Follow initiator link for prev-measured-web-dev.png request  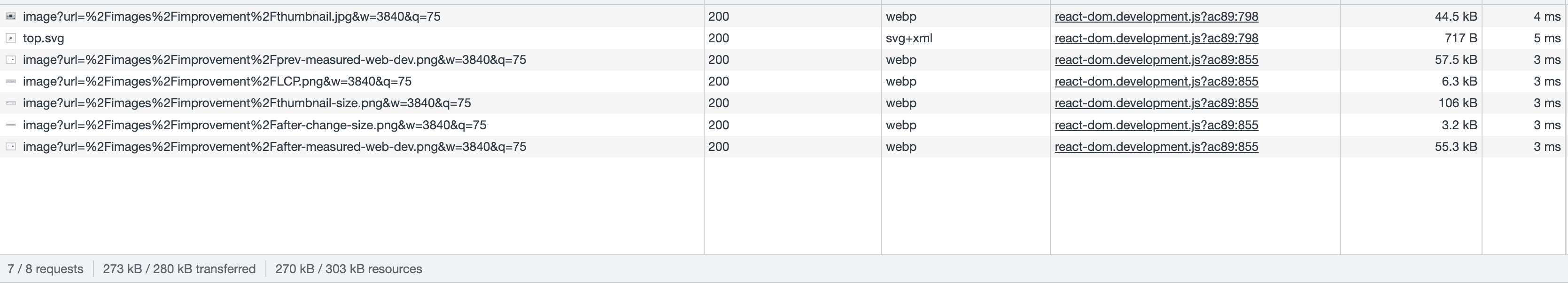tap(1156, 60)
